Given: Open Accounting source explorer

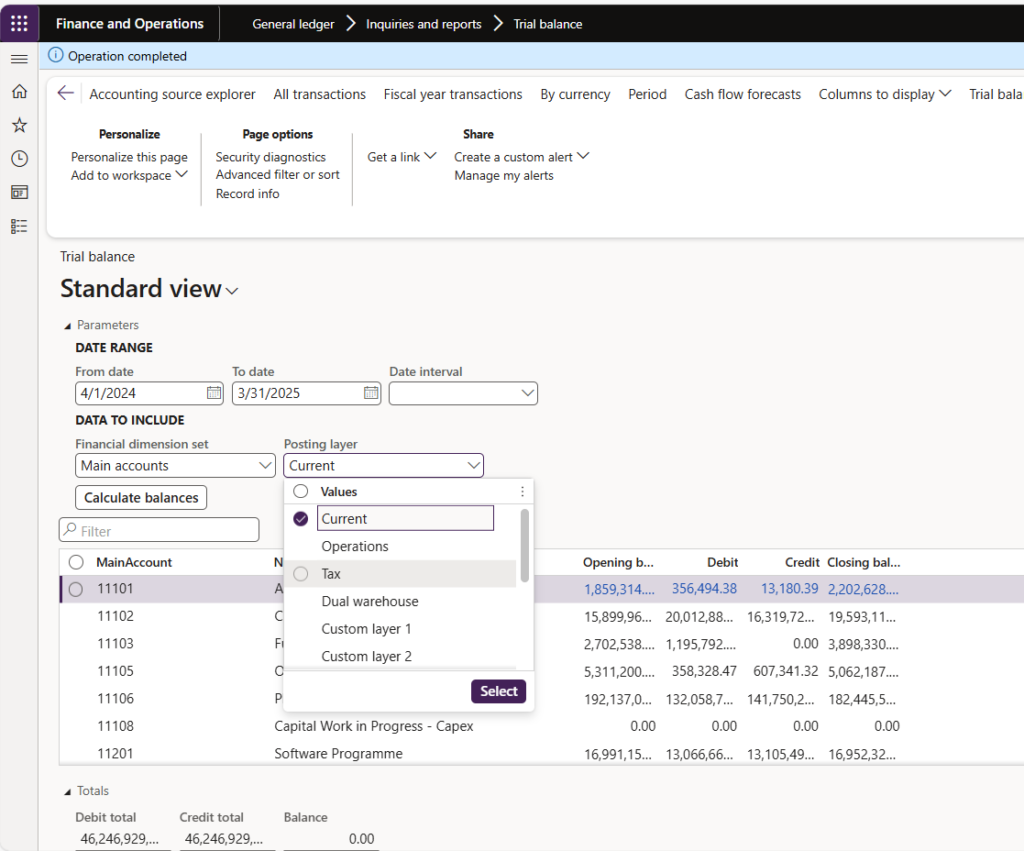Looking at the screenshot, I should (x=172, y=94).
